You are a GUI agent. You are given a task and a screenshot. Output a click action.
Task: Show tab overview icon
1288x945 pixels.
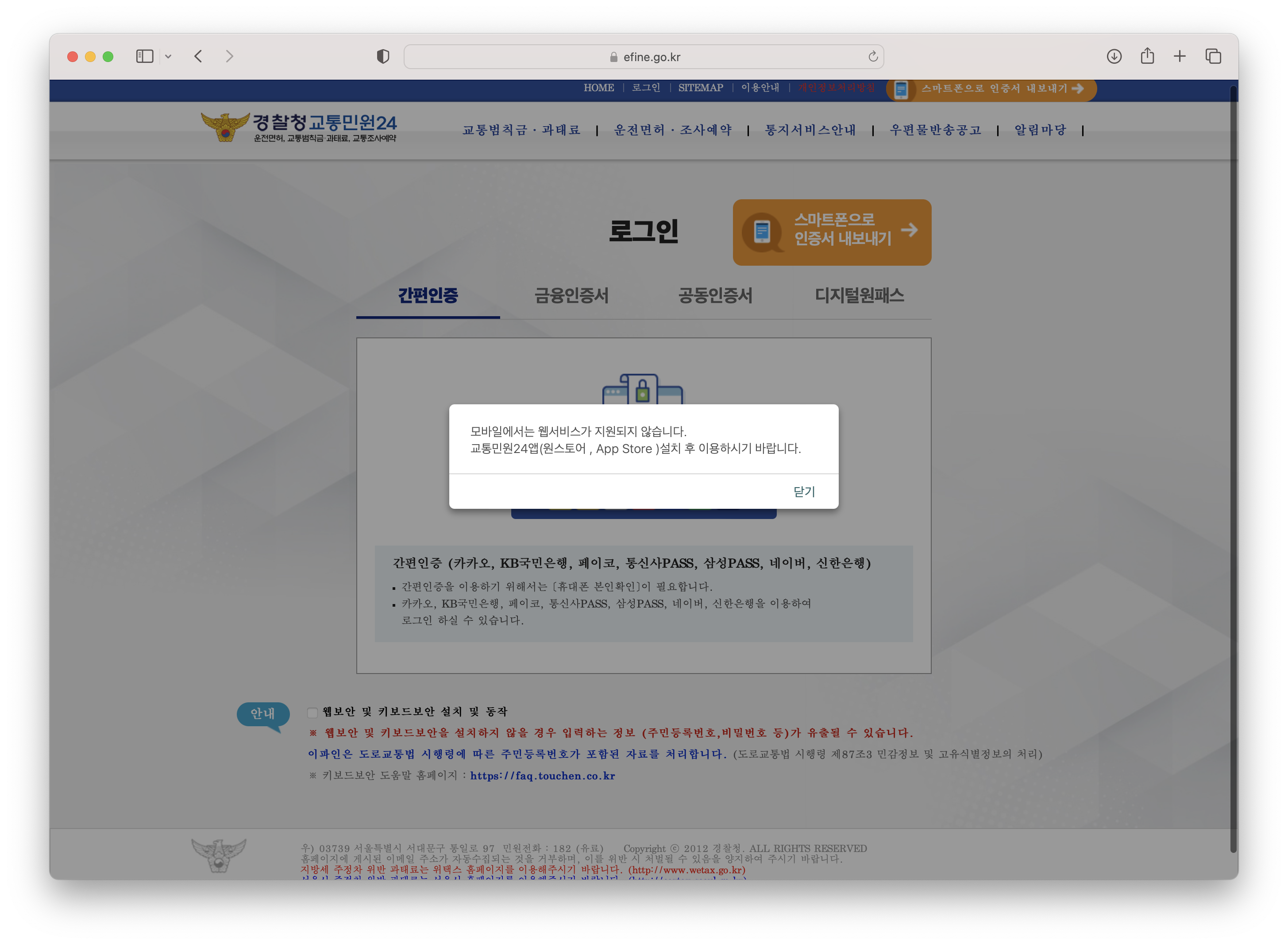1213,56
